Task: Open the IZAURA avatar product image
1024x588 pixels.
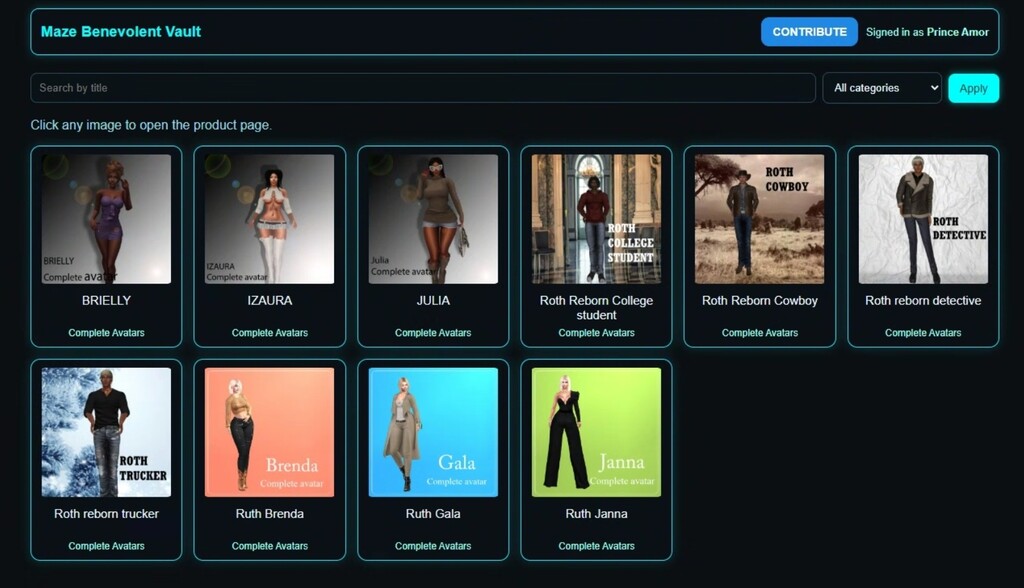Action: pos(269,219)
